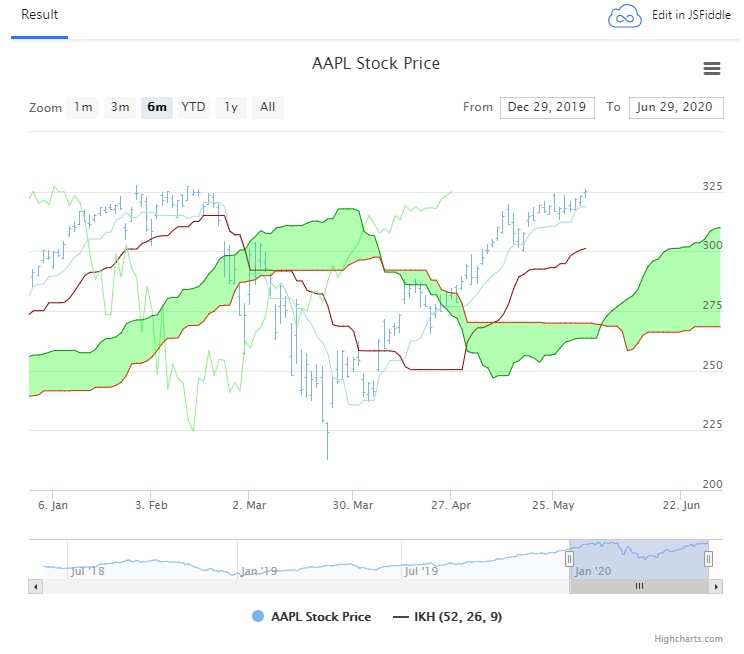The width and height of the screenshot is (744, 654).
Task: Click the 325 y-axis label
Action: tap(712, 186)
